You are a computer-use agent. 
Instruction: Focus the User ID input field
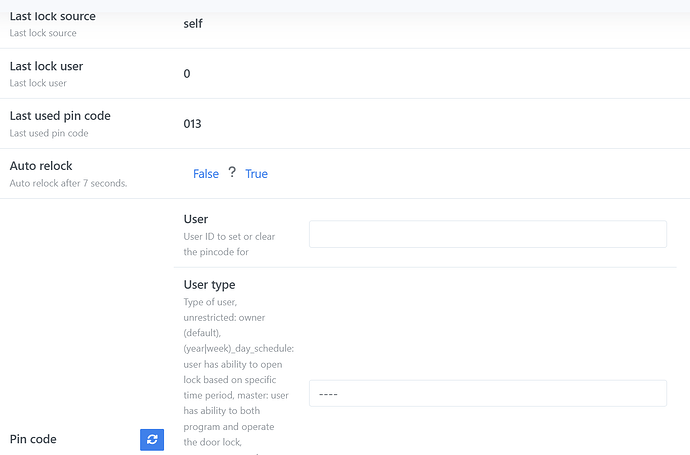coord(488,234)
